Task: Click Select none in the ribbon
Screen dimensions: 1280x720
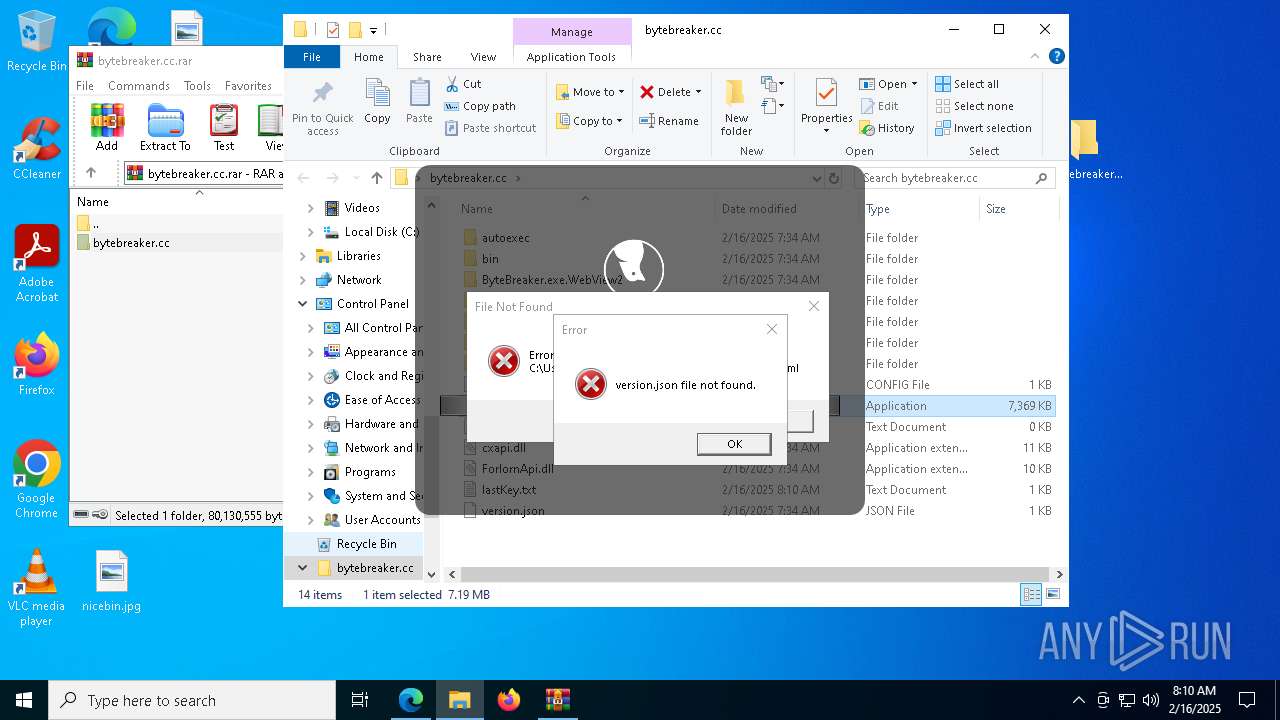Action: [x=974, y=106]
